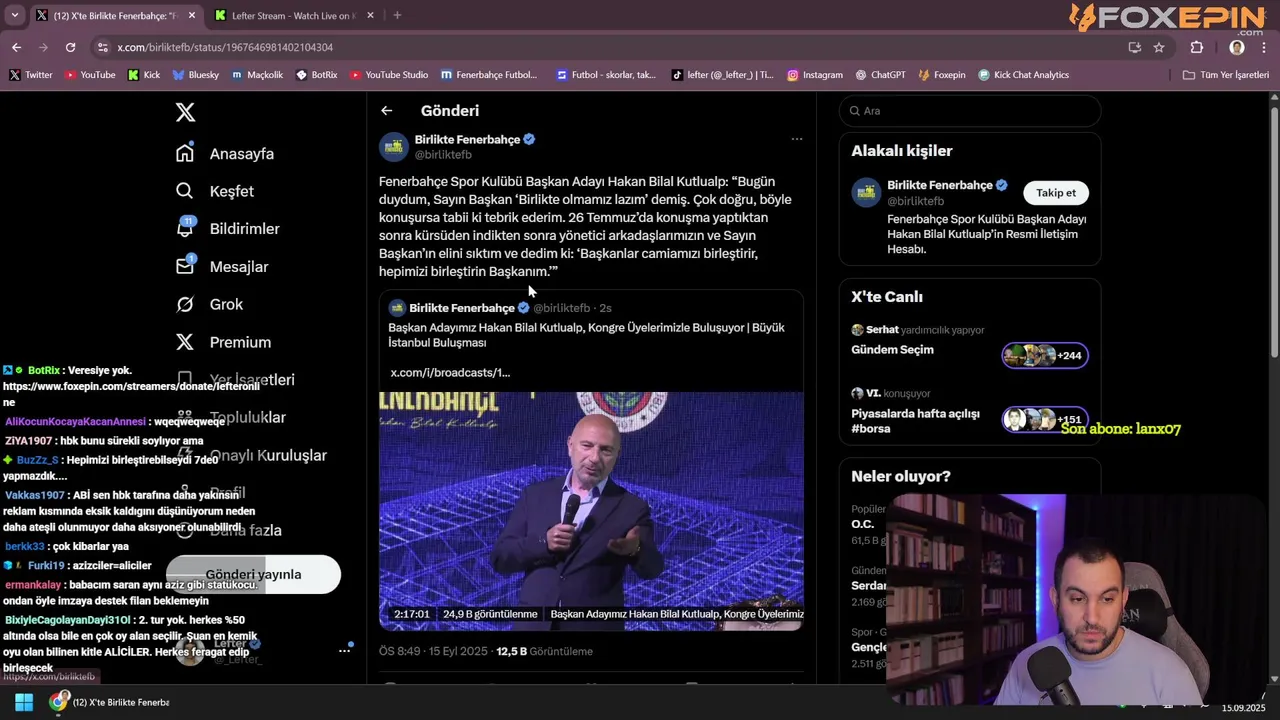Click the Gönderi yayınla button

(x=253, y=574)
